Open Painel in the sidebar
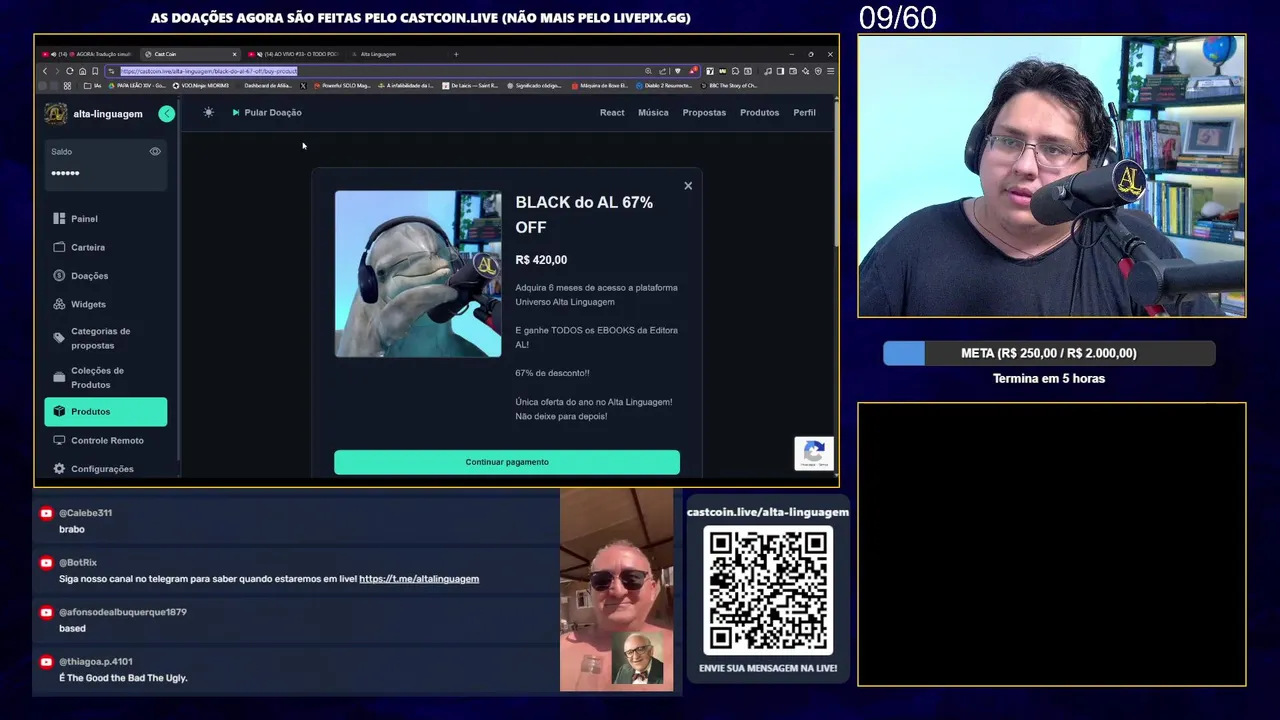This screenshot has width=1280, height=720. point(105,219)
